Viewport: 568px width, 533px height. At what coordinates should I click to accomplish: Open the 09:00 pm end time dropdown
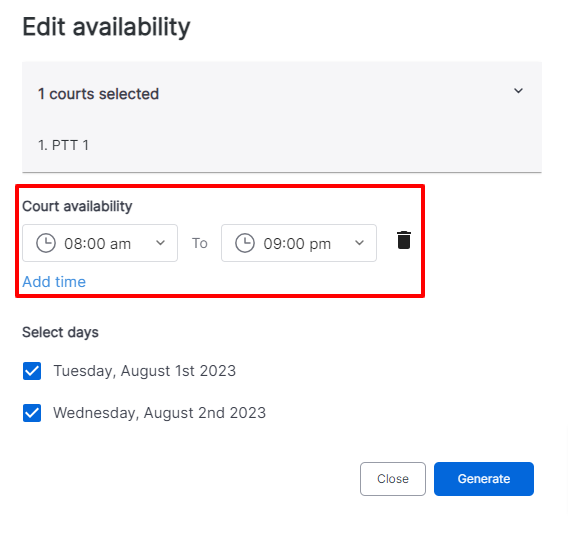pyautogui.click(x=299, y=243)
